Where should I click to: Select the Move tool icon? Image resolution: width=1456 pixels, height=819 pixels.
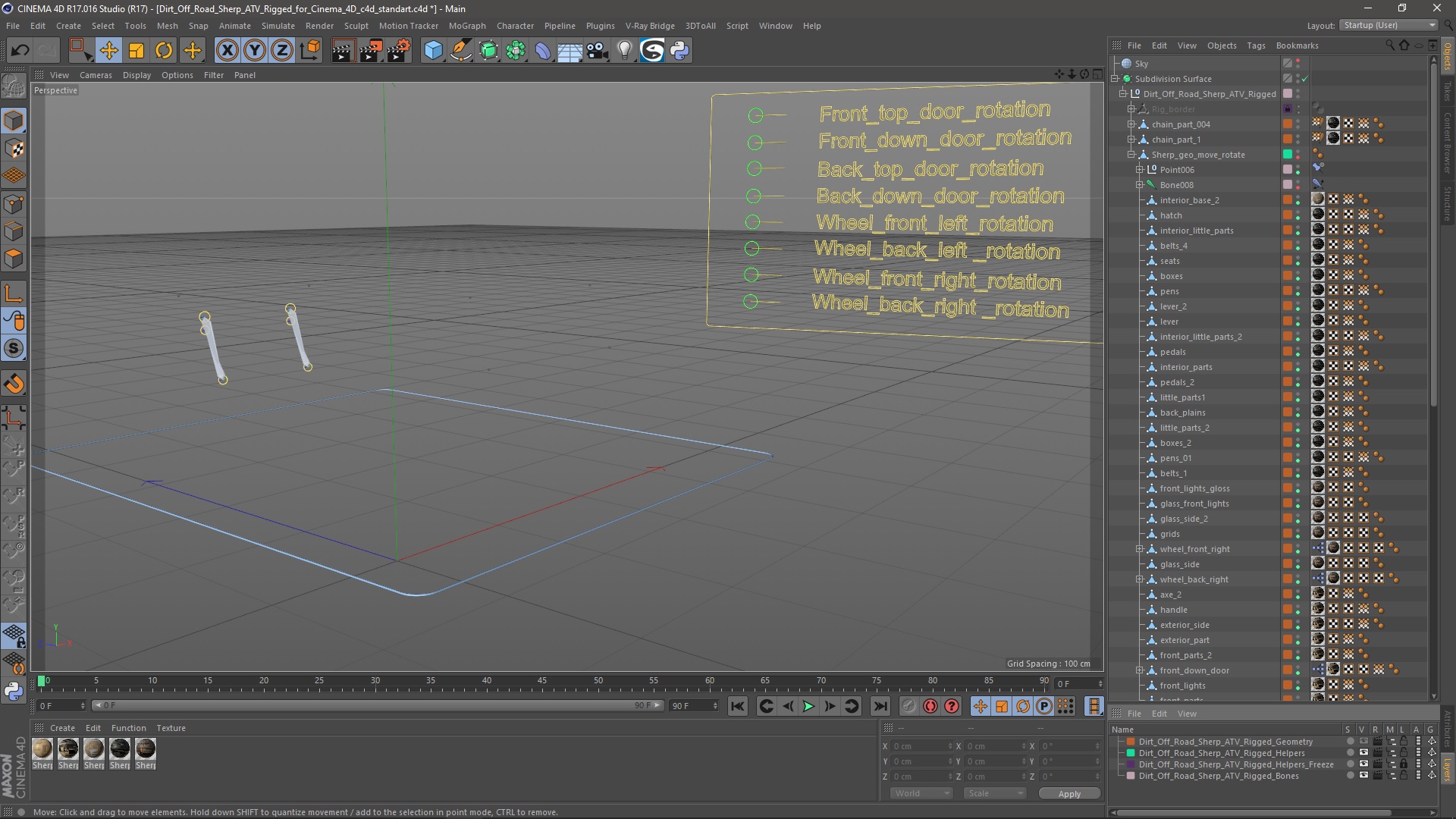108,51
